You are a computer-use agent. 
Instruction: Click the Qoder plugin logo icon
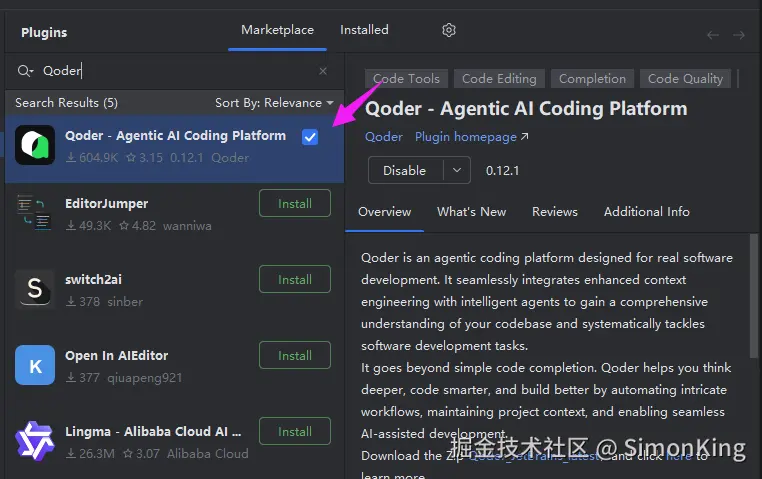tap(35, 145)
